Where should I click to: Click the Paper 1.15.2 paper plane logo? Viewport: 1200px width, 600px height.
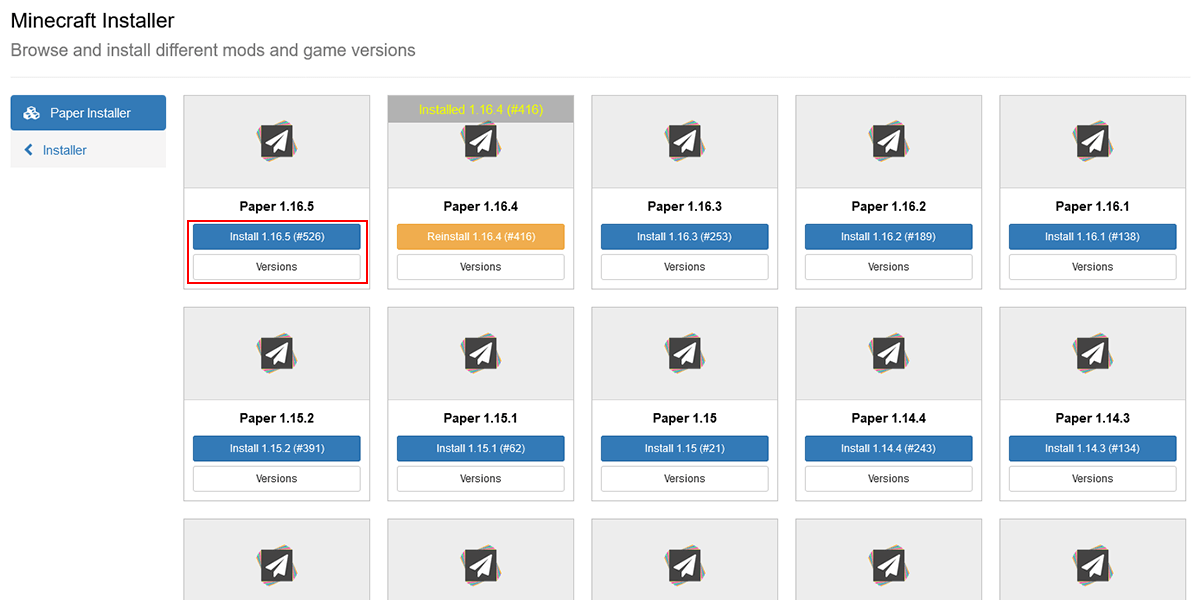[x=277, y=354]
